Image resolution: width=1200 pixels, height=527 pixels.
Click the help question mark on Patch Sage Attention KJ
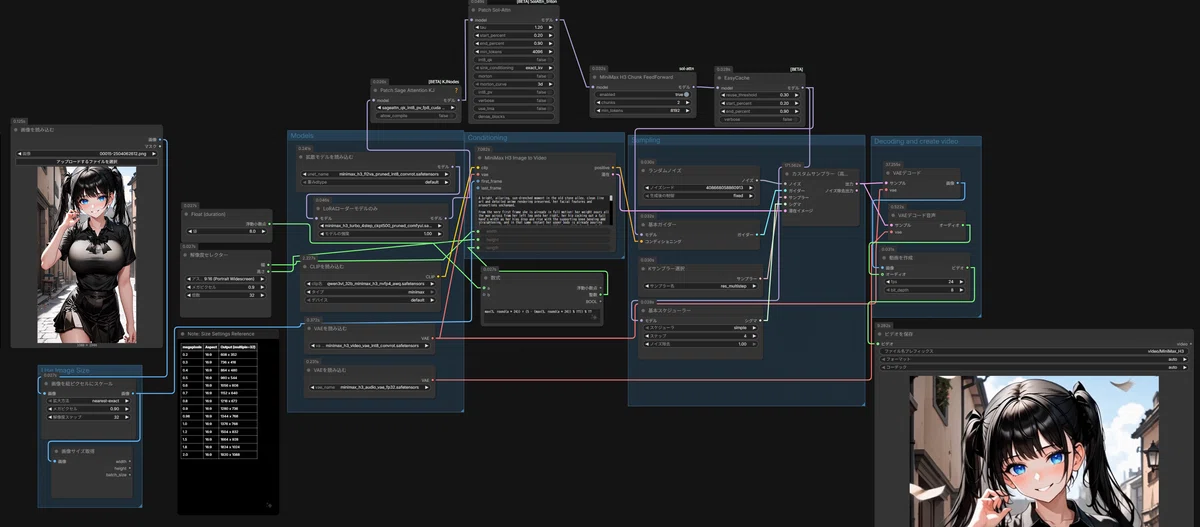pyautogui.click(x=457, y=90)
